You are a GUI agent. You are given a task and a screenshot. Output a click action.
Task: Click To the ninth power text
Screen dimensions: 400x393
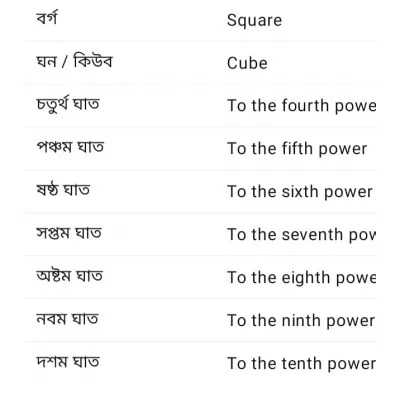(301, 321)
